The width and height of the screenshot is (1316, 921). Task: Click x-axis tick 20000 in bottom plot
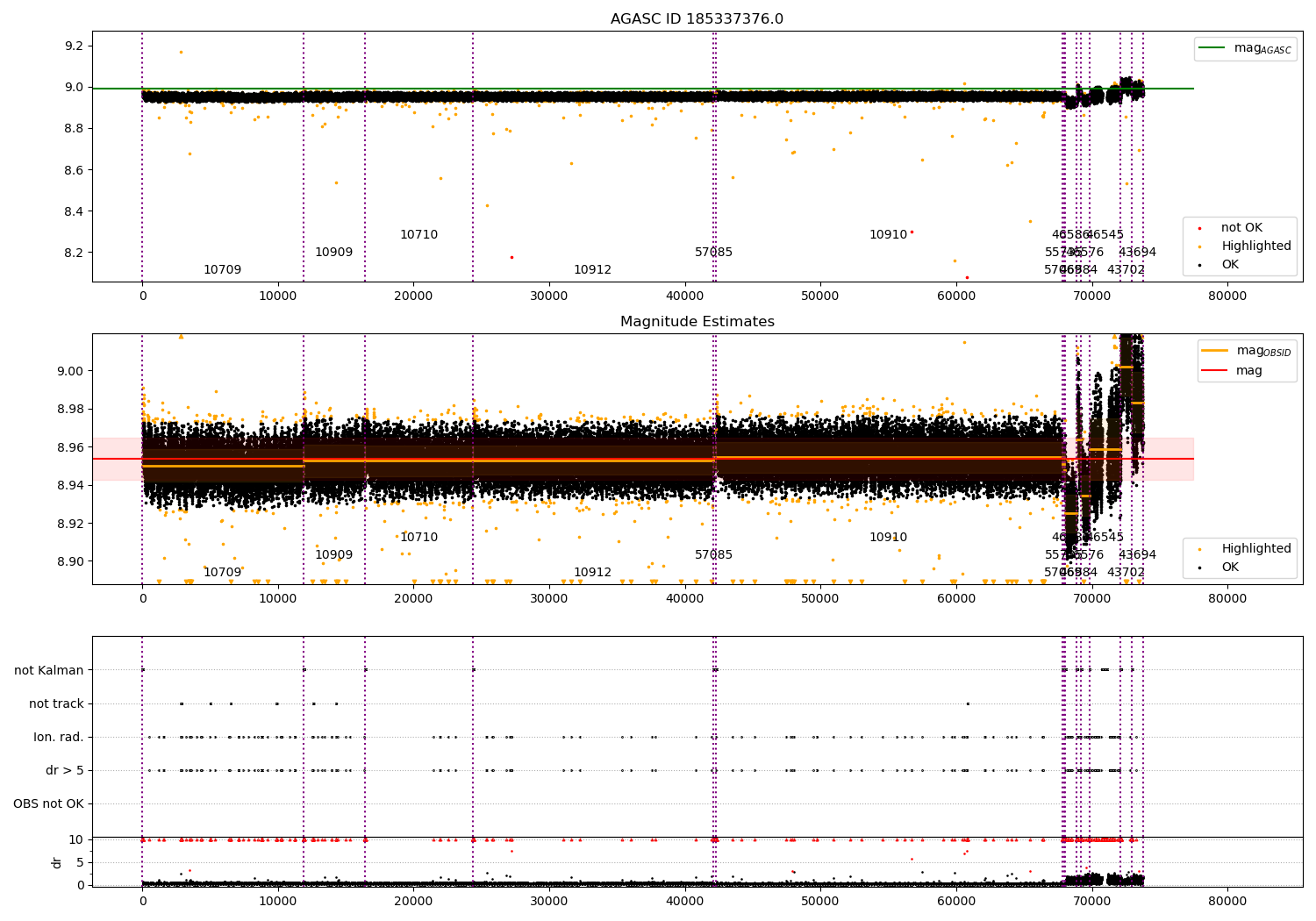point(413,902)
